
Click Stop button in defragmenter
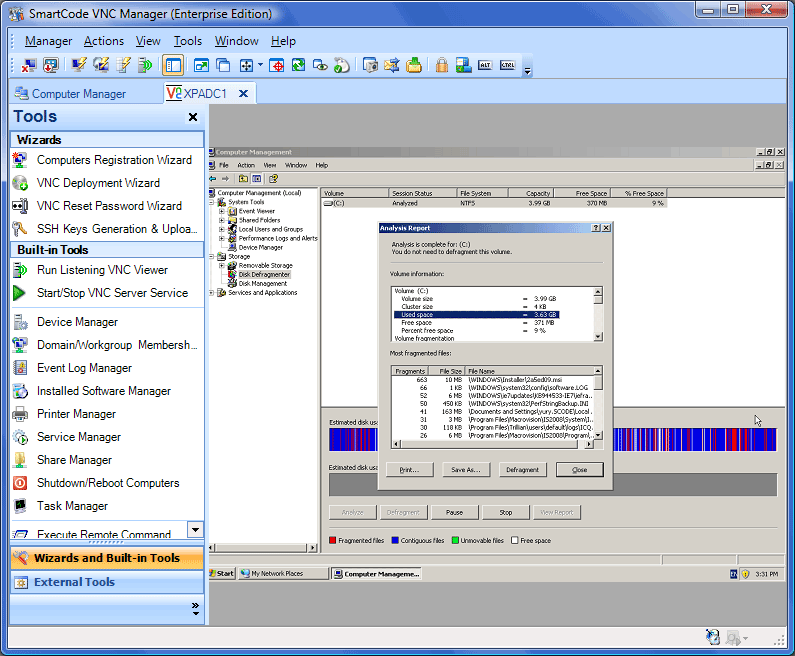click(506, 513)
